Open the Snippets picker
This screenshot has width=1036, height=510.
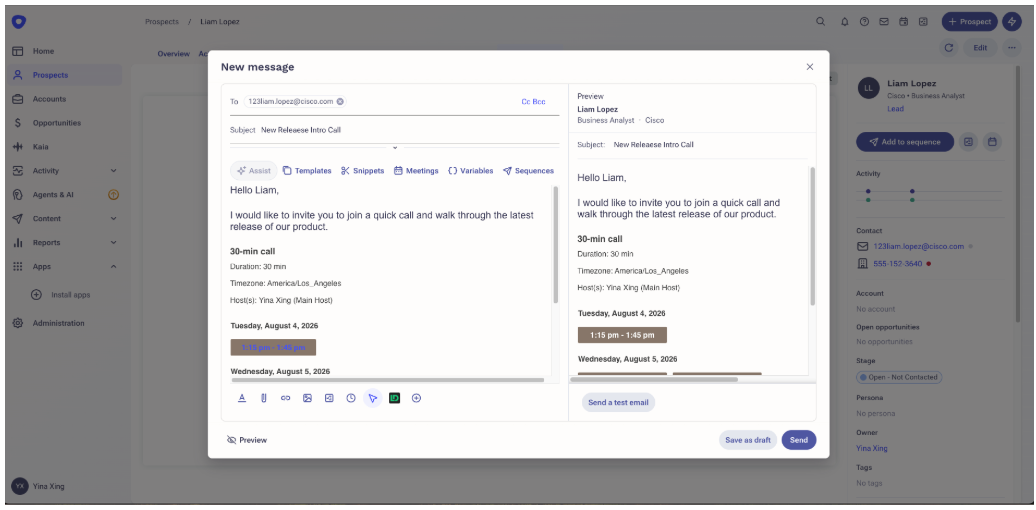pyautogui.click(x=362, y=170)
